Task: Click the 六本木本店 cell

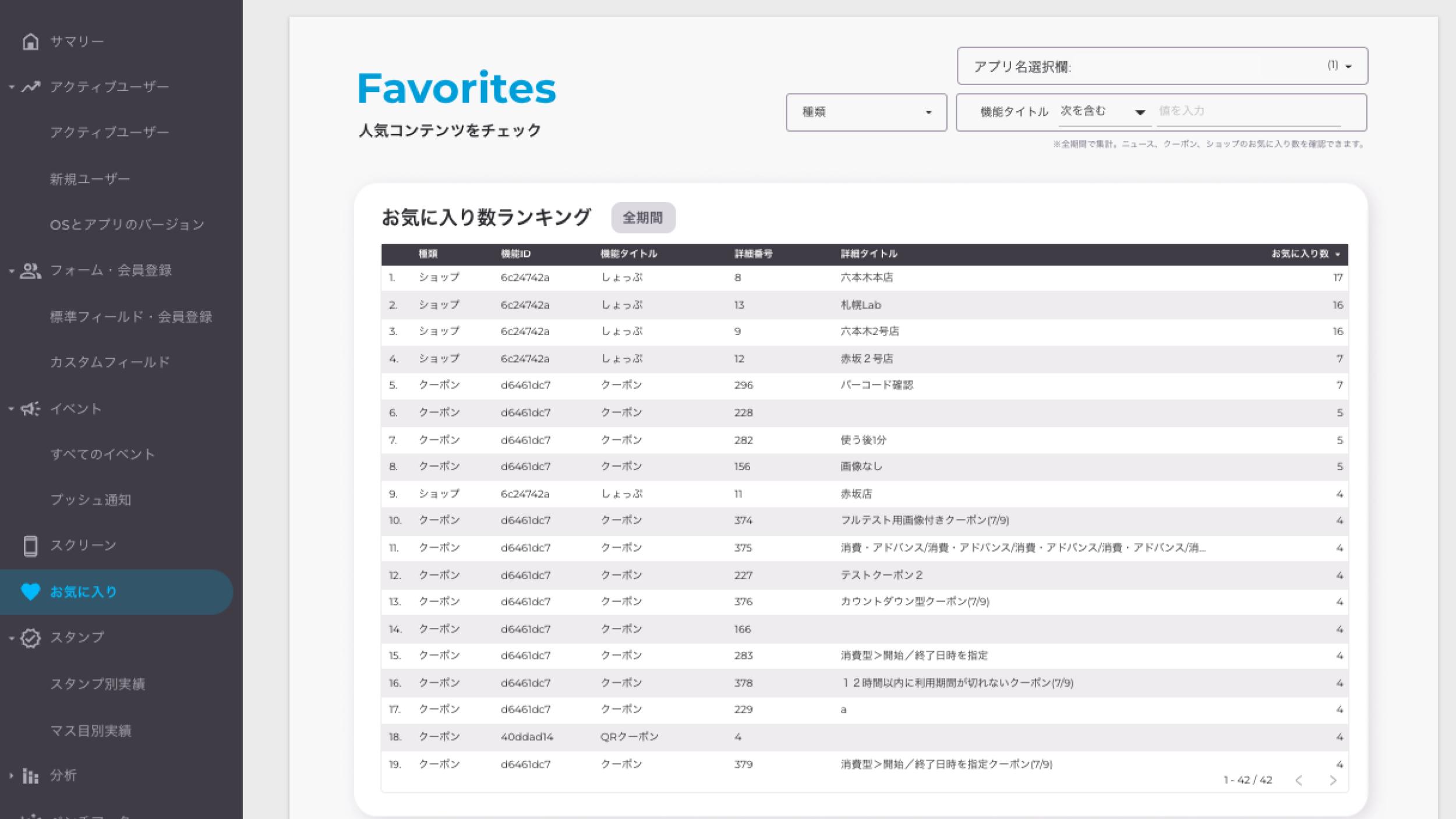Action: point(867,278)
